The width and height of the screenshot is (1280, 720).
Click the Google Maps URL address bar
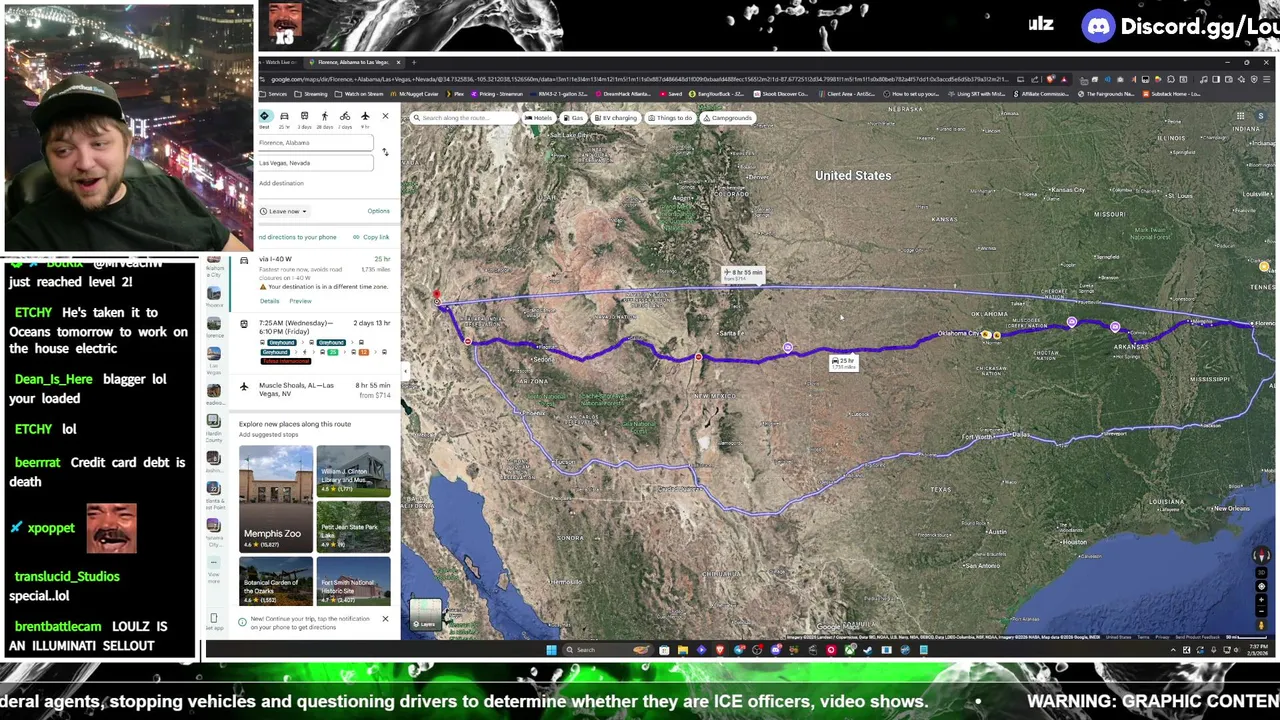(x=640, y=79)
